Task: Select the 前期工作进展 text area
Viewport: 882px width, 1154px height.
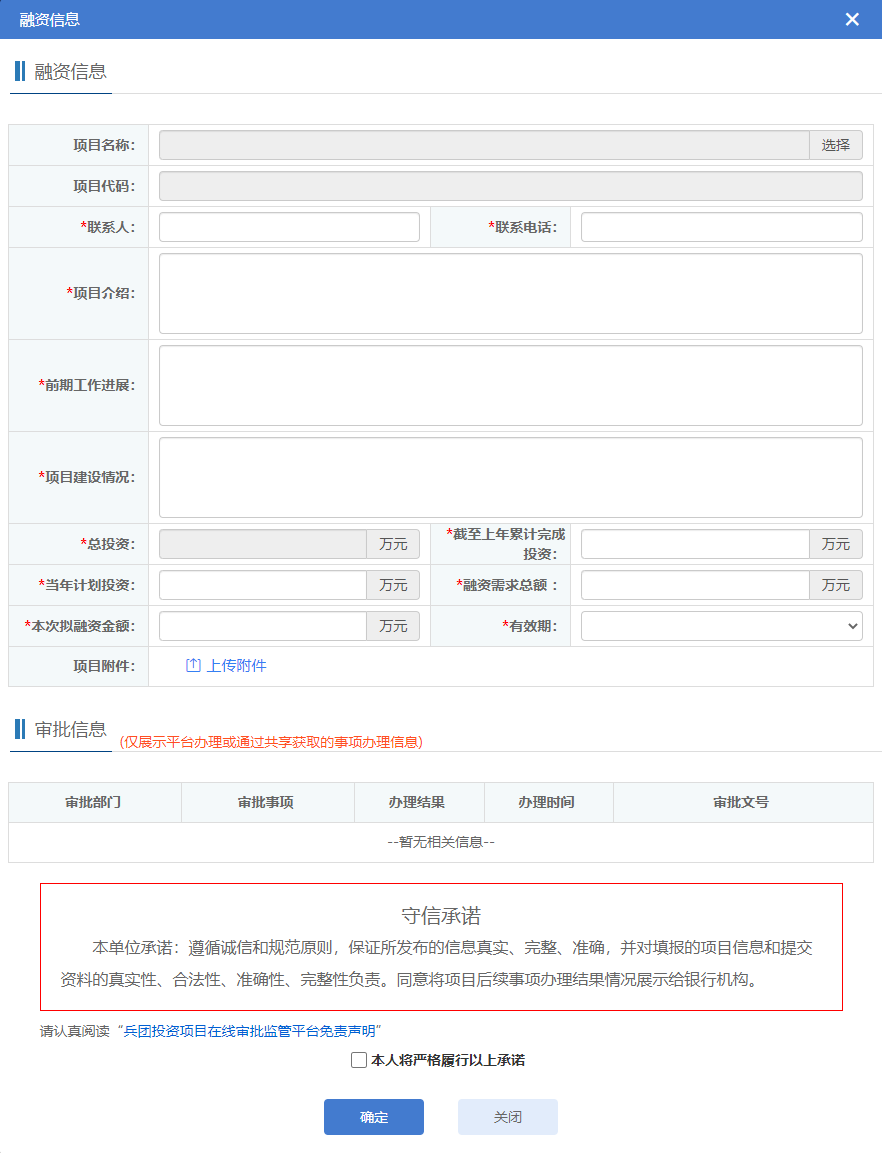Action: (x=510, y=385)
